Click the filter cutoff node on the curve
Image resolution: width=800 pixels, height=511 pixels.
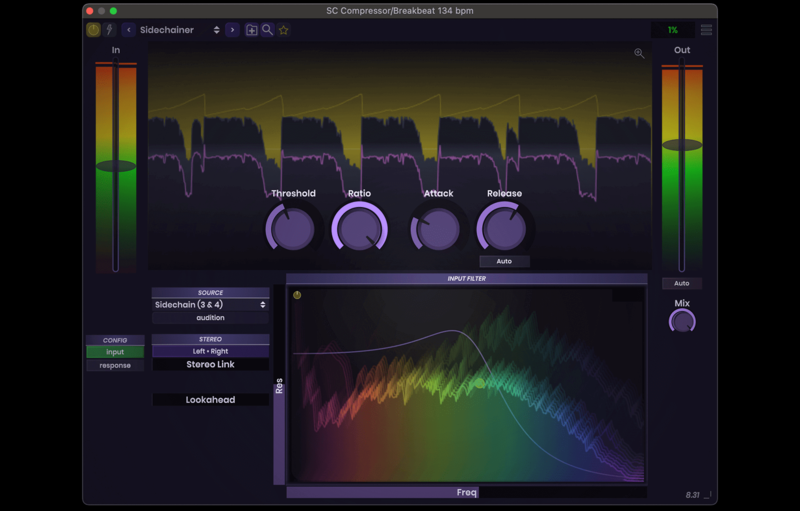480,383
